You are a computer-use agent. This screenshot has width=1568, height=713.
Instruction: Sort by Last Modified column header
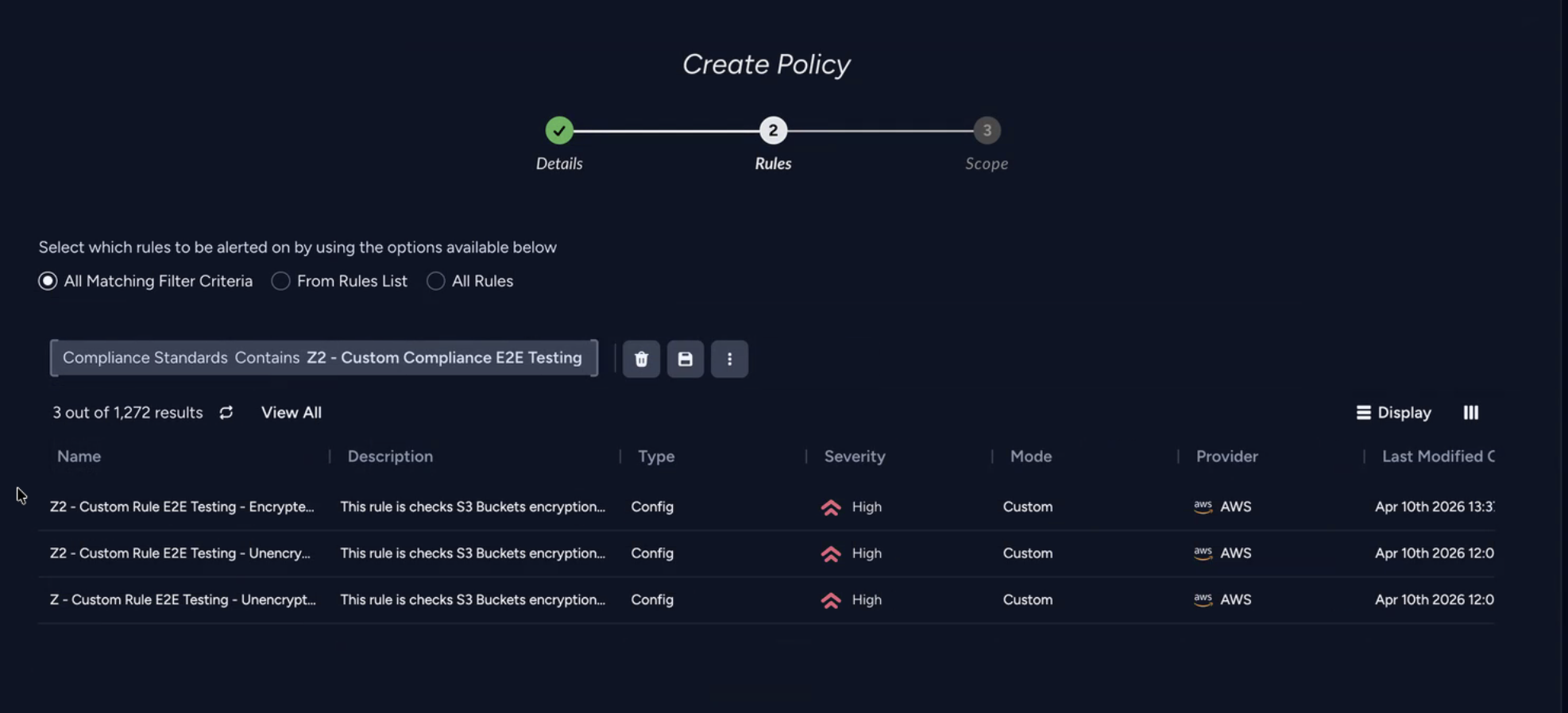(x=1438, y=457)
